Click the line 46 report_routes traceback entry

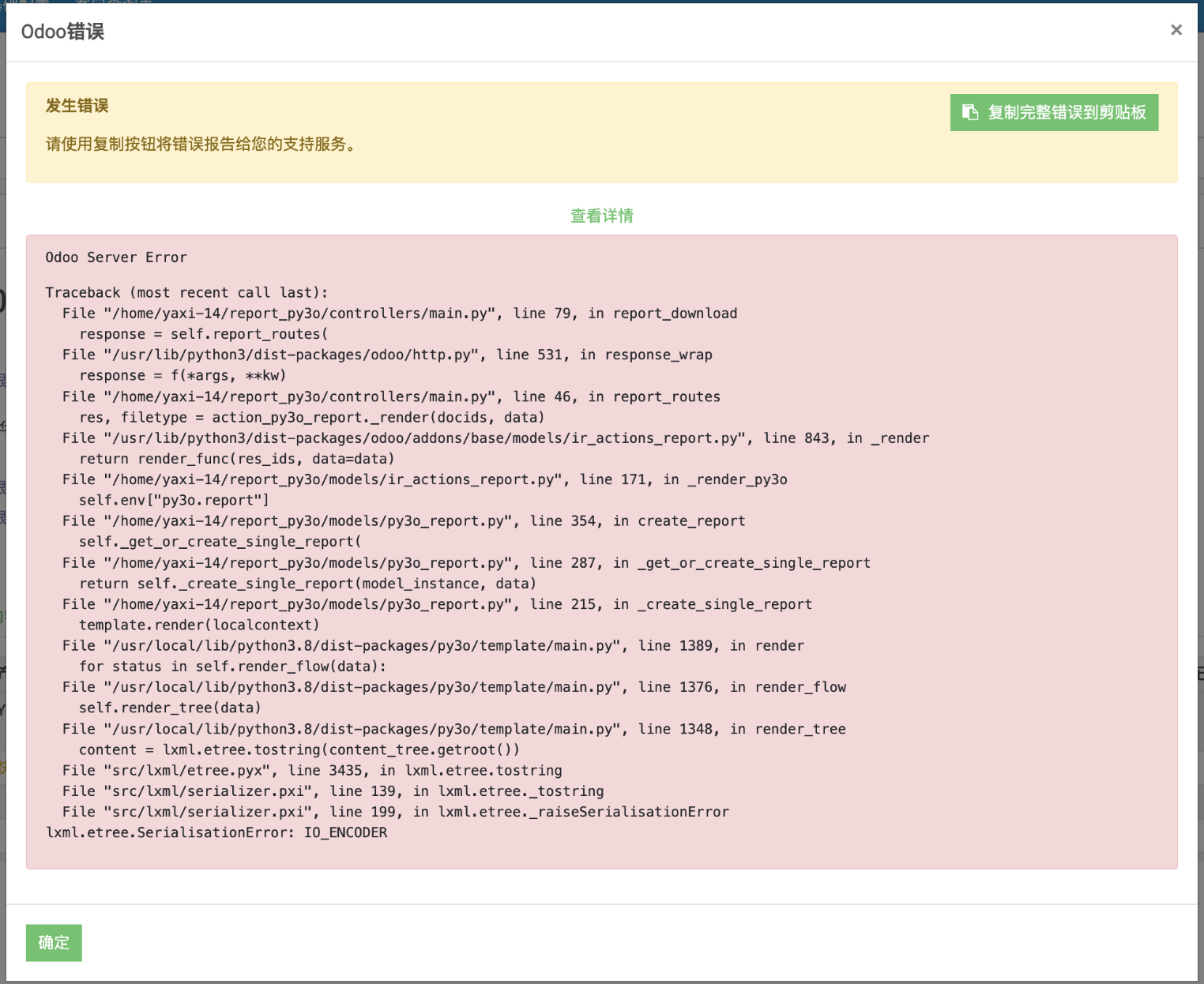[x=391, y=396]
